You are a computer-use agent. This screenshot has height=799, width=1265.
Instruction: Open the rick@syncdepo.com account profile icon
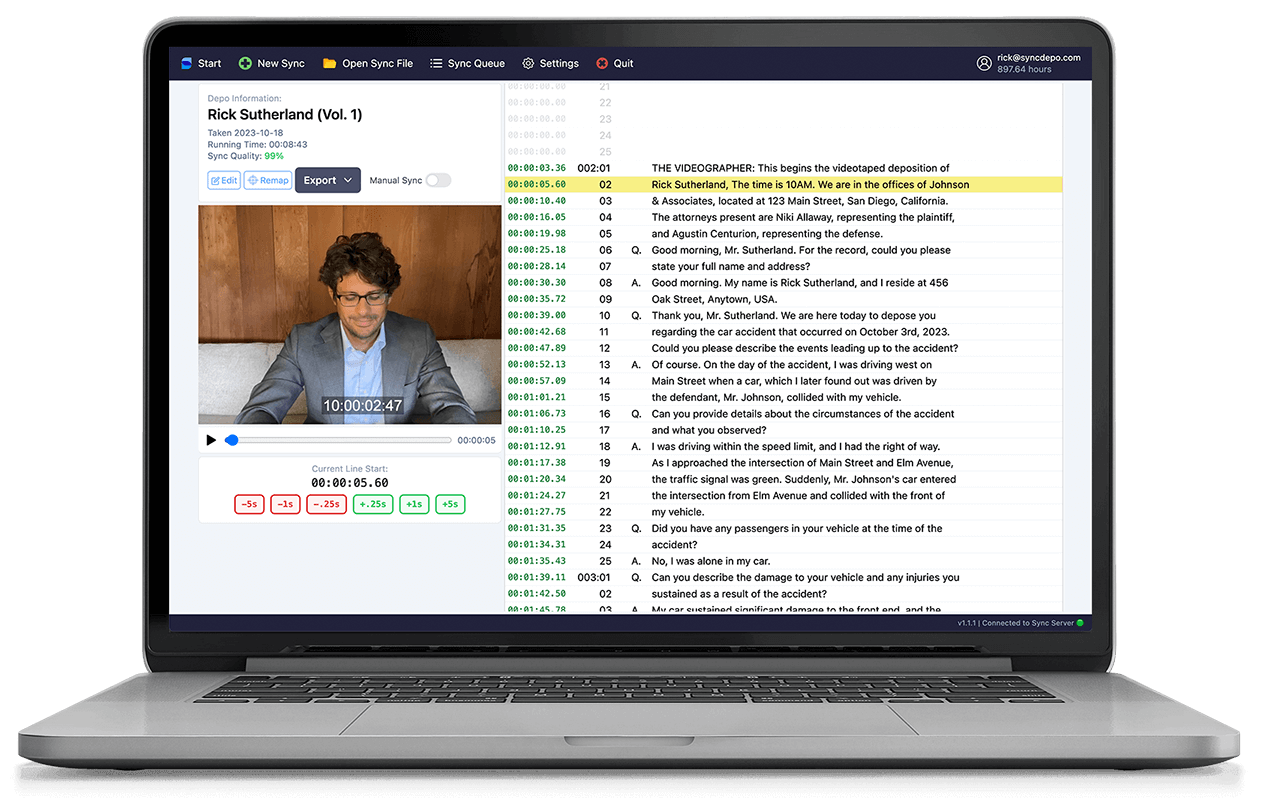pos(983,63)
